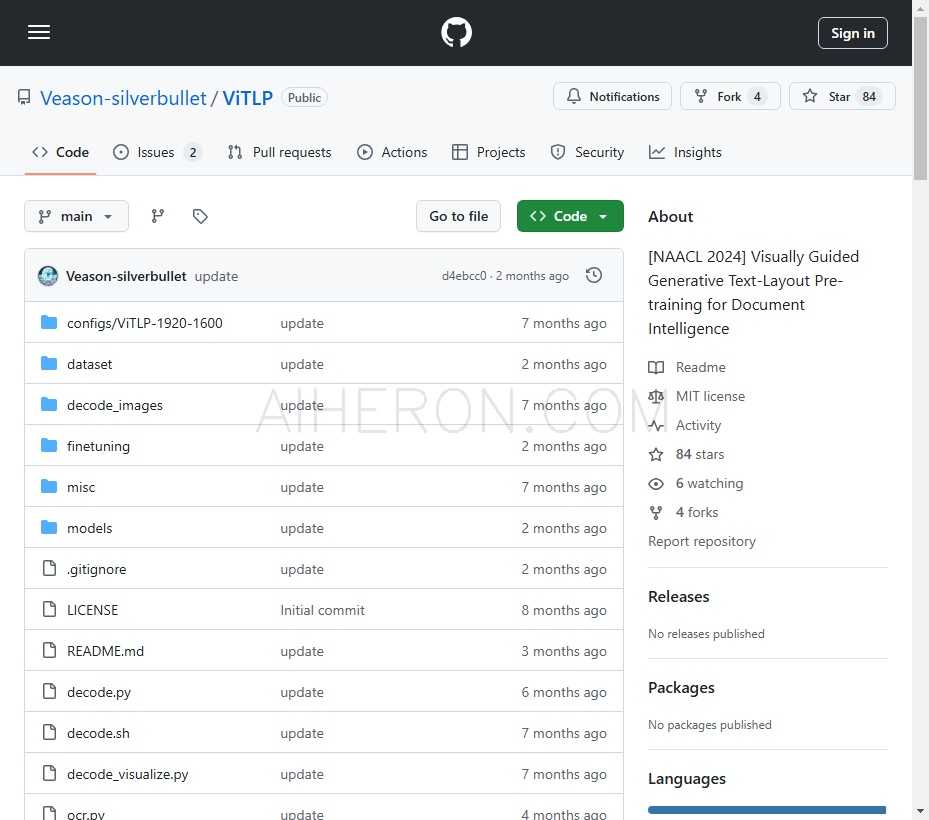Open latest commit message 'update'
This screenshot has height=820, width=929.
(216, 276)
